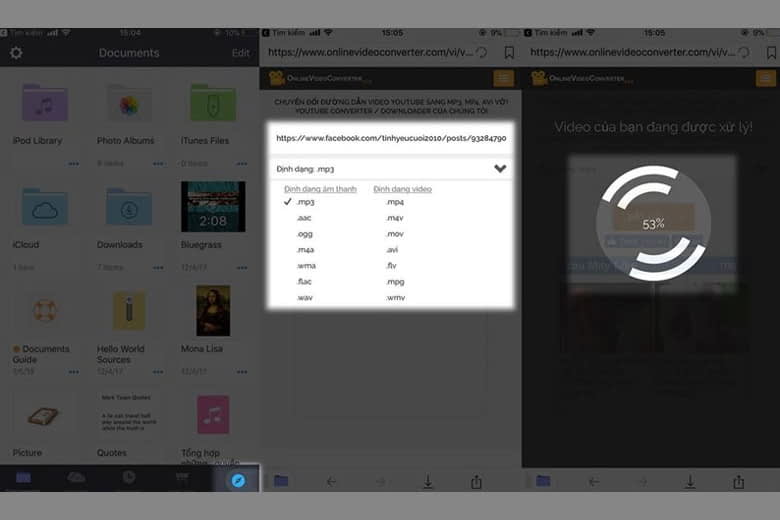
Task: Tap share icon in right browser toolbar
Action: point(739,481)
